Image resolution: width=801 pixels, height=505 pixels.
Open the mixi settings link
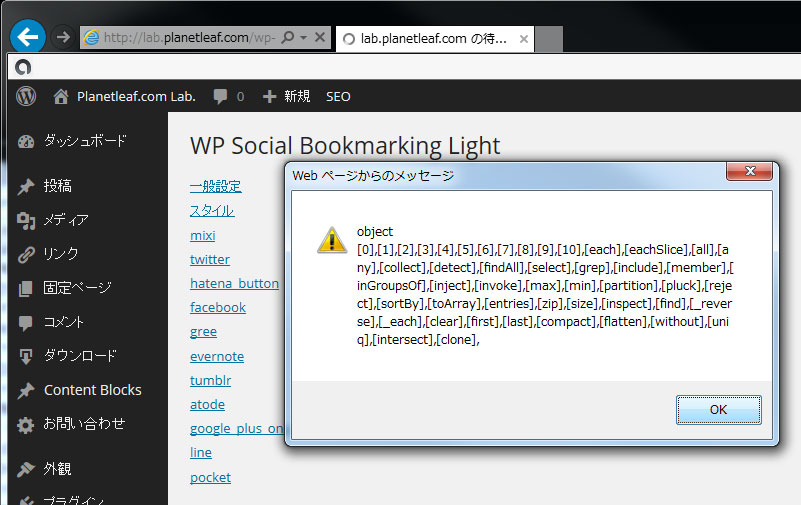point(203,235)
